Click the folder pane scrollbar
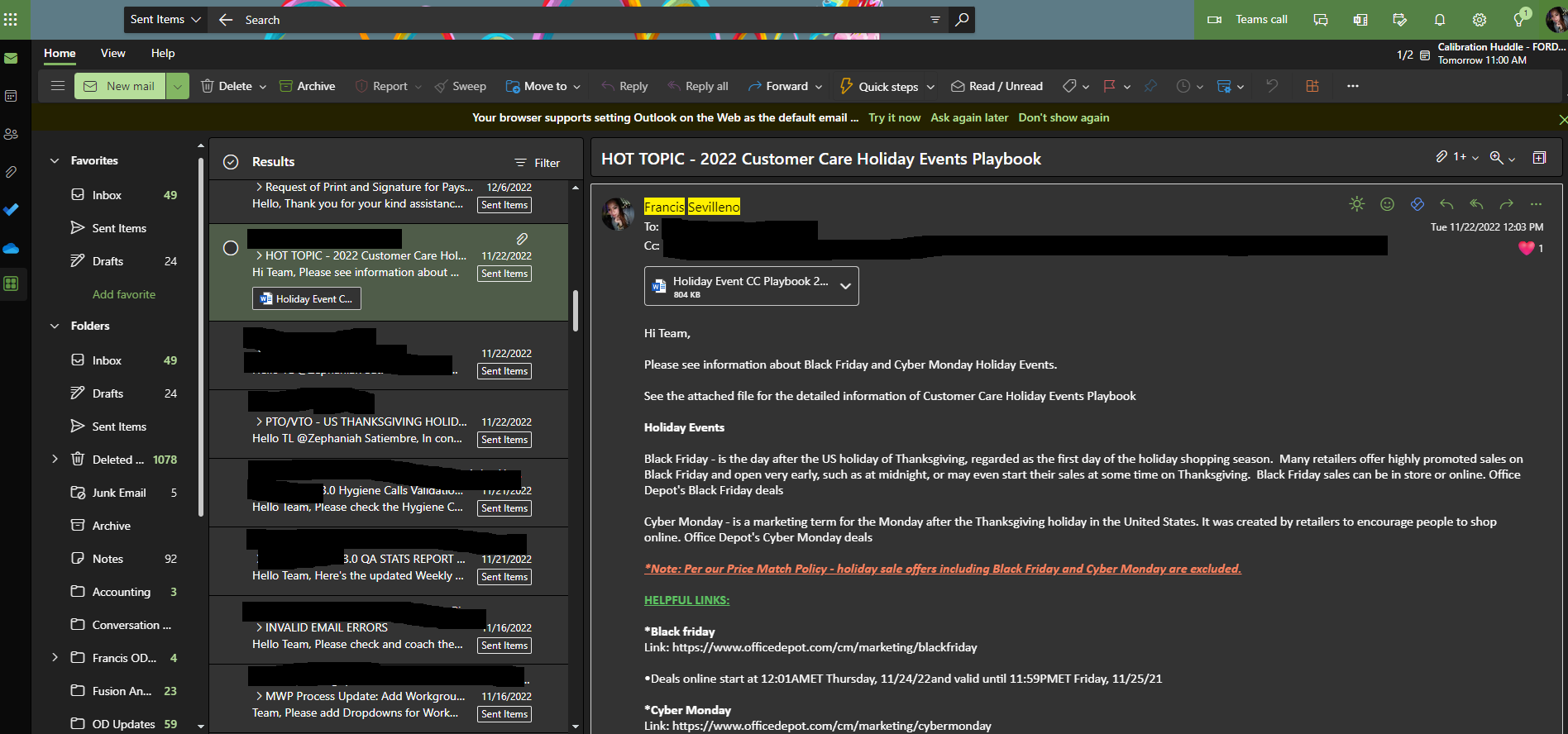 coord(201,339)
